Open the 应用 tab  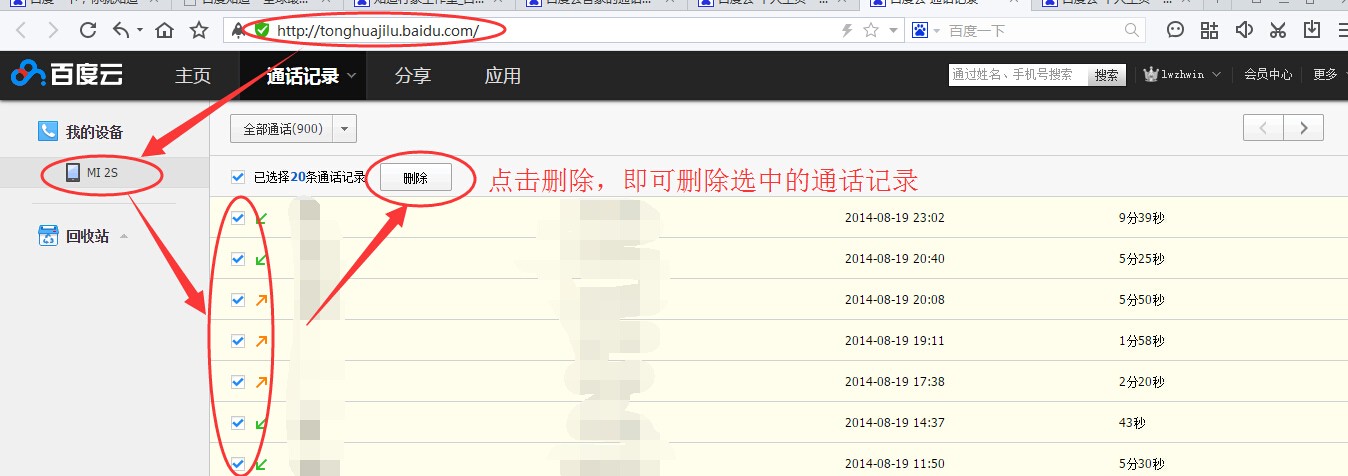[x=503, y=76]
